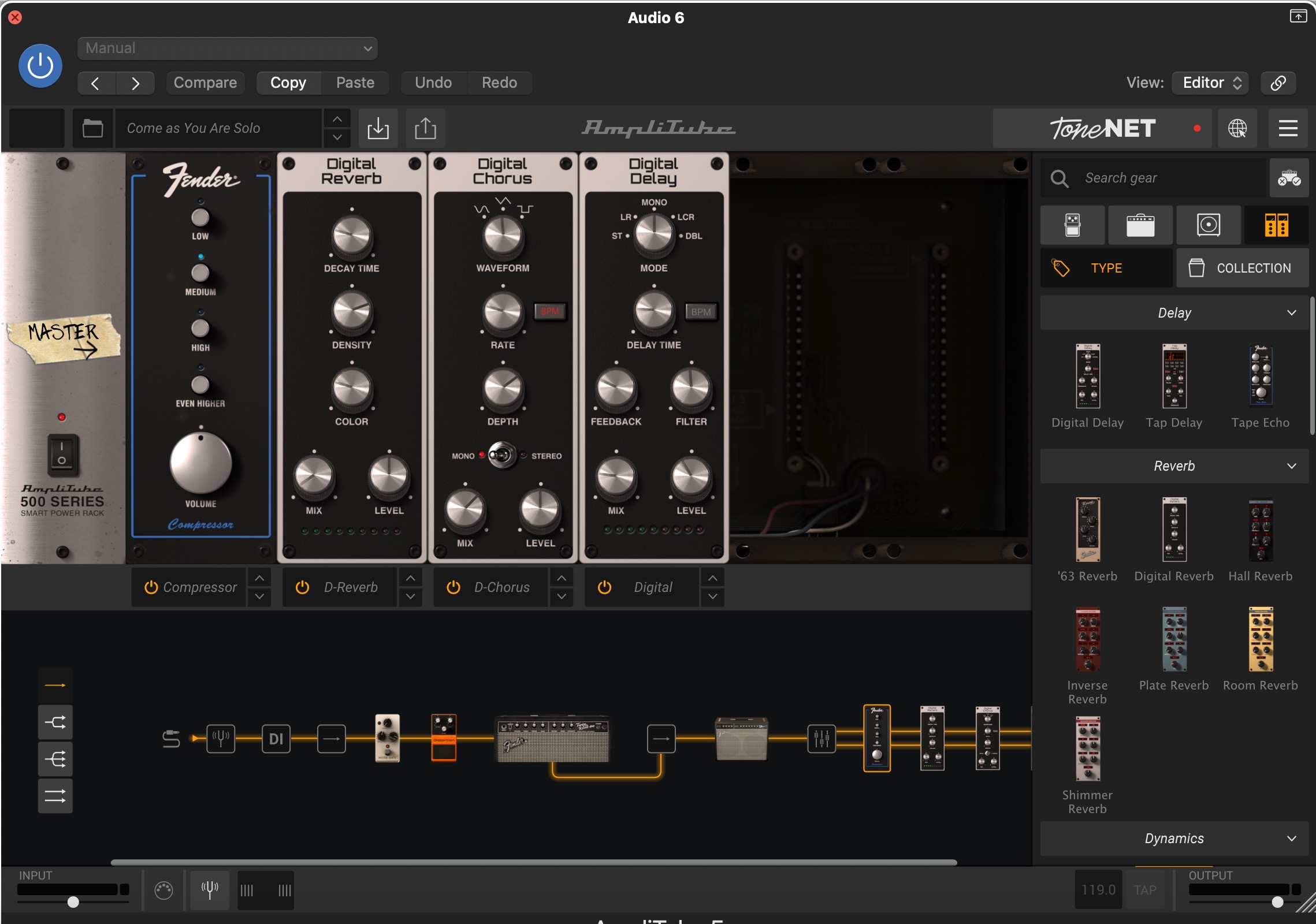Select the stomp pedal gear category
The height and width of the screenshot is (924, 1316).
(1073, 225)
